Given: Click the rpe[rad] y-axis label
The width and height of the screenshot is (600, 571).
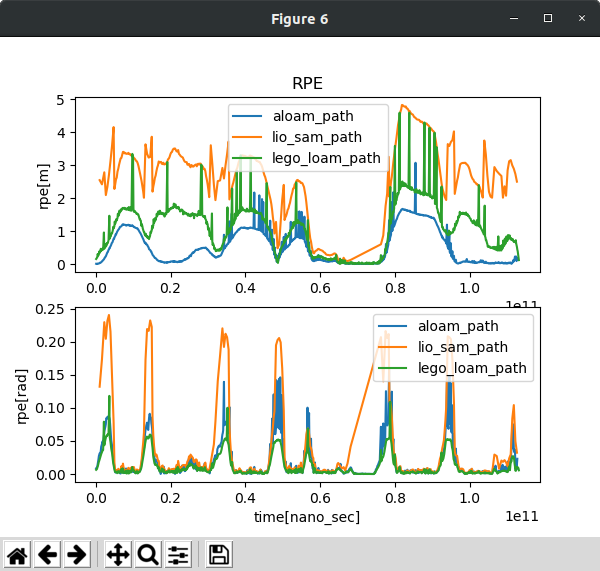Looking at the screenshot, I should (x=22, y=396).
